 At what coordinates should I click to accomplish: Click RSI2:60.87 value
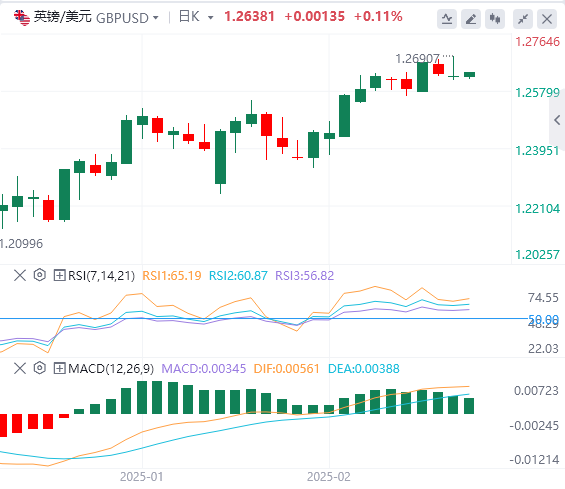pyautogui.click(x=238, y=276)
